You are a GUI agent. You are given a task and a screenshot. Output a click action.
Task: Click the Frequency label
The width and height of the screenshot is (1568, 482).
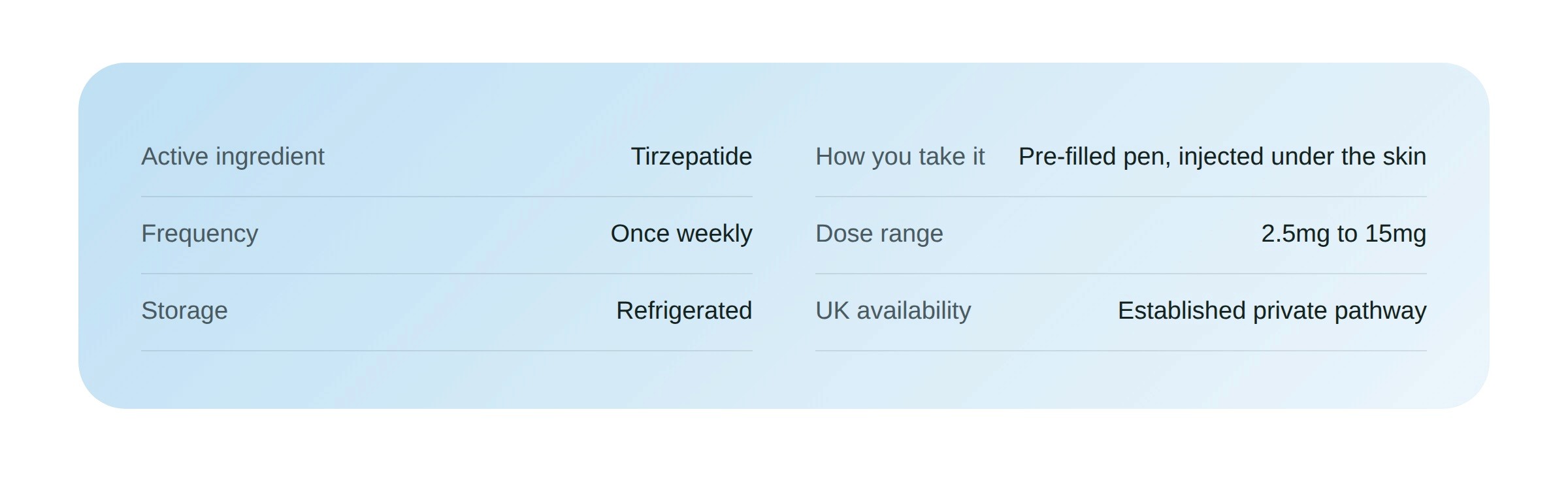[x=199, y=234]
